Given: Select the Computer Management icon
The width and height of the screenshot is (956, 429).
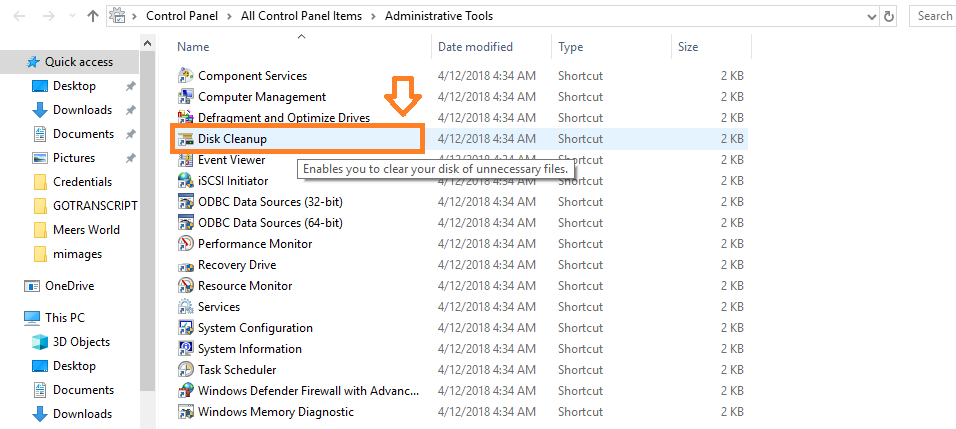Looking at the screenshot, I should click(185, 97).
